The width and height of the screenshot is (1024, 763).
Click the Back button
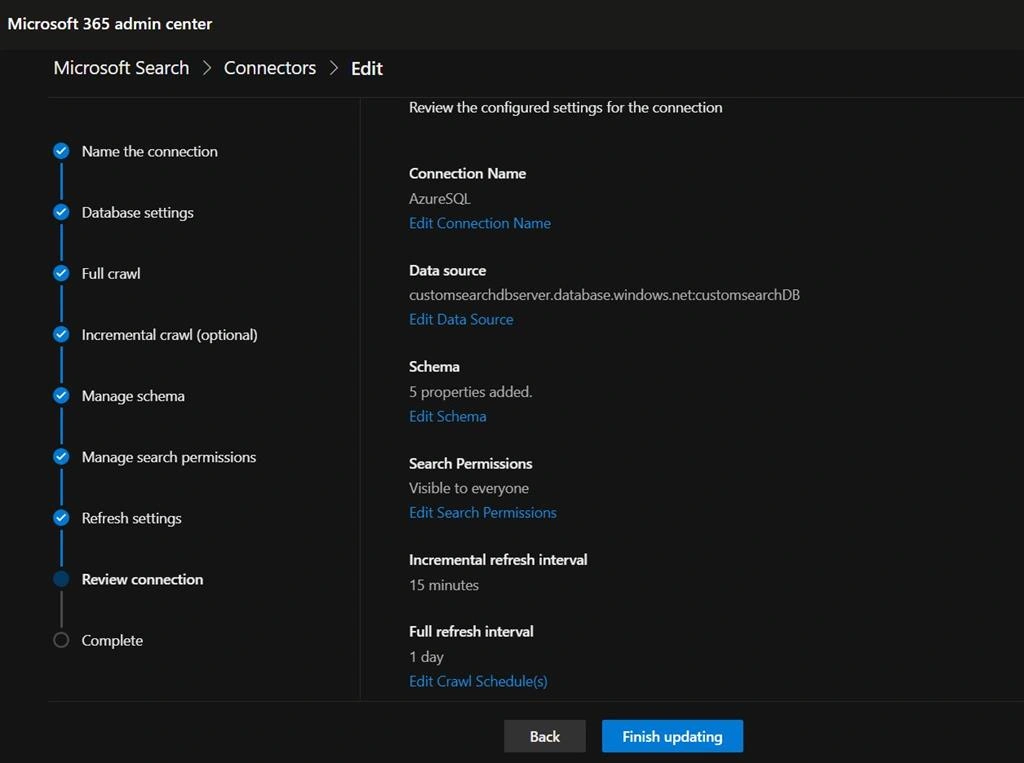[x=545, y=736]
